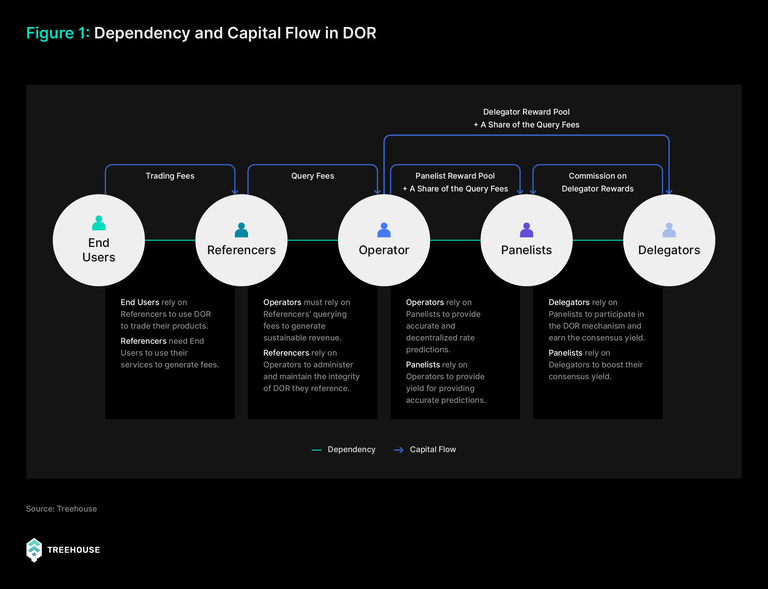
Task: Click End Users rely on Referencers description
Action: pos(166,314)
